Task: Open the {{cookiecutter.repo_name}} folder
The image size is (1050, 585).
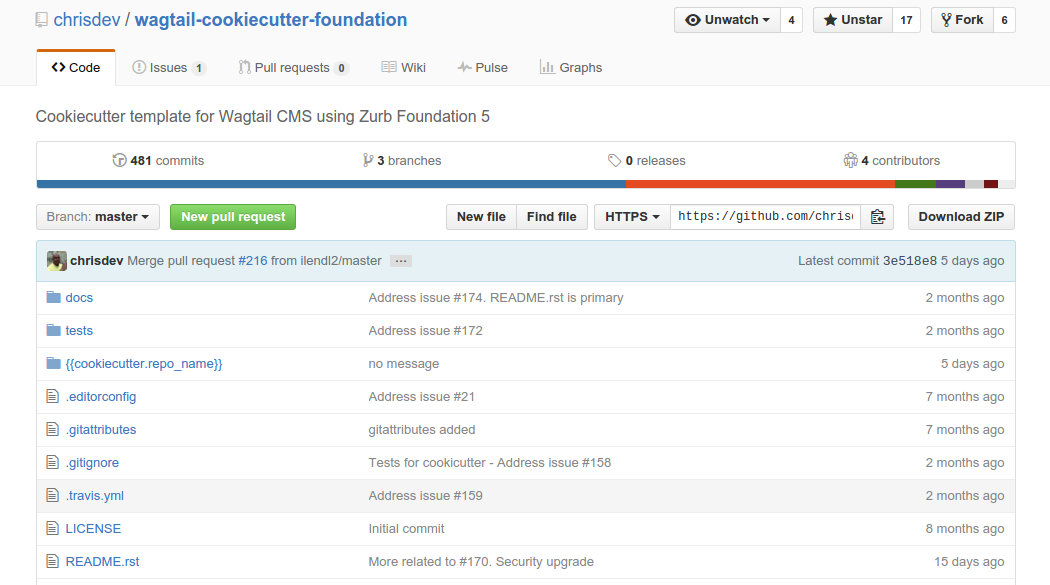Action: (x=144, y=363)
